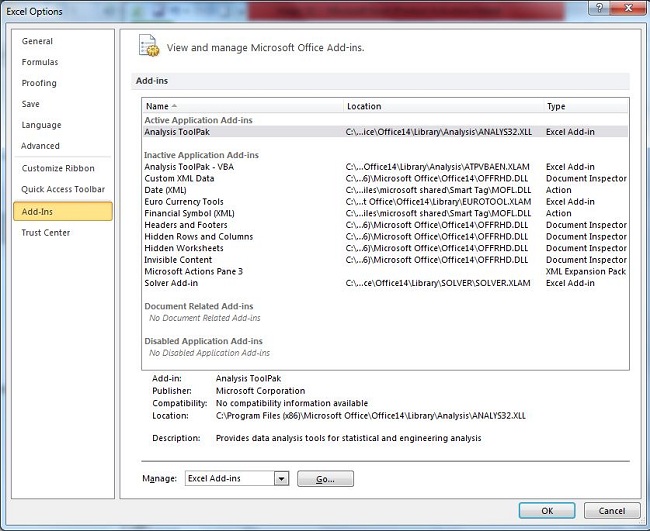Confirm with the OK button
Viewport: 650px width, 531px height.
pyautogui.click(x=547, y=511)
